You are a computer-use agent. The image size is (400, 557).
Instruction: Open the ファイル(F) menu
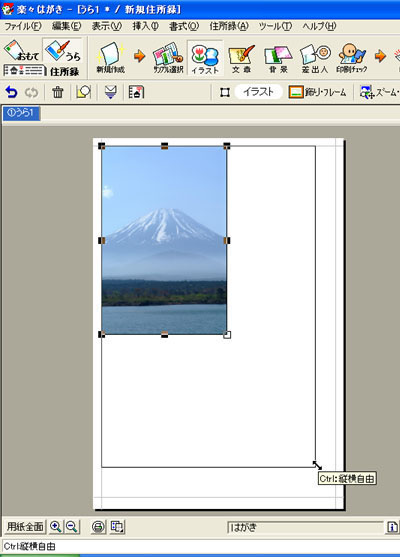[x=23, y=26]
